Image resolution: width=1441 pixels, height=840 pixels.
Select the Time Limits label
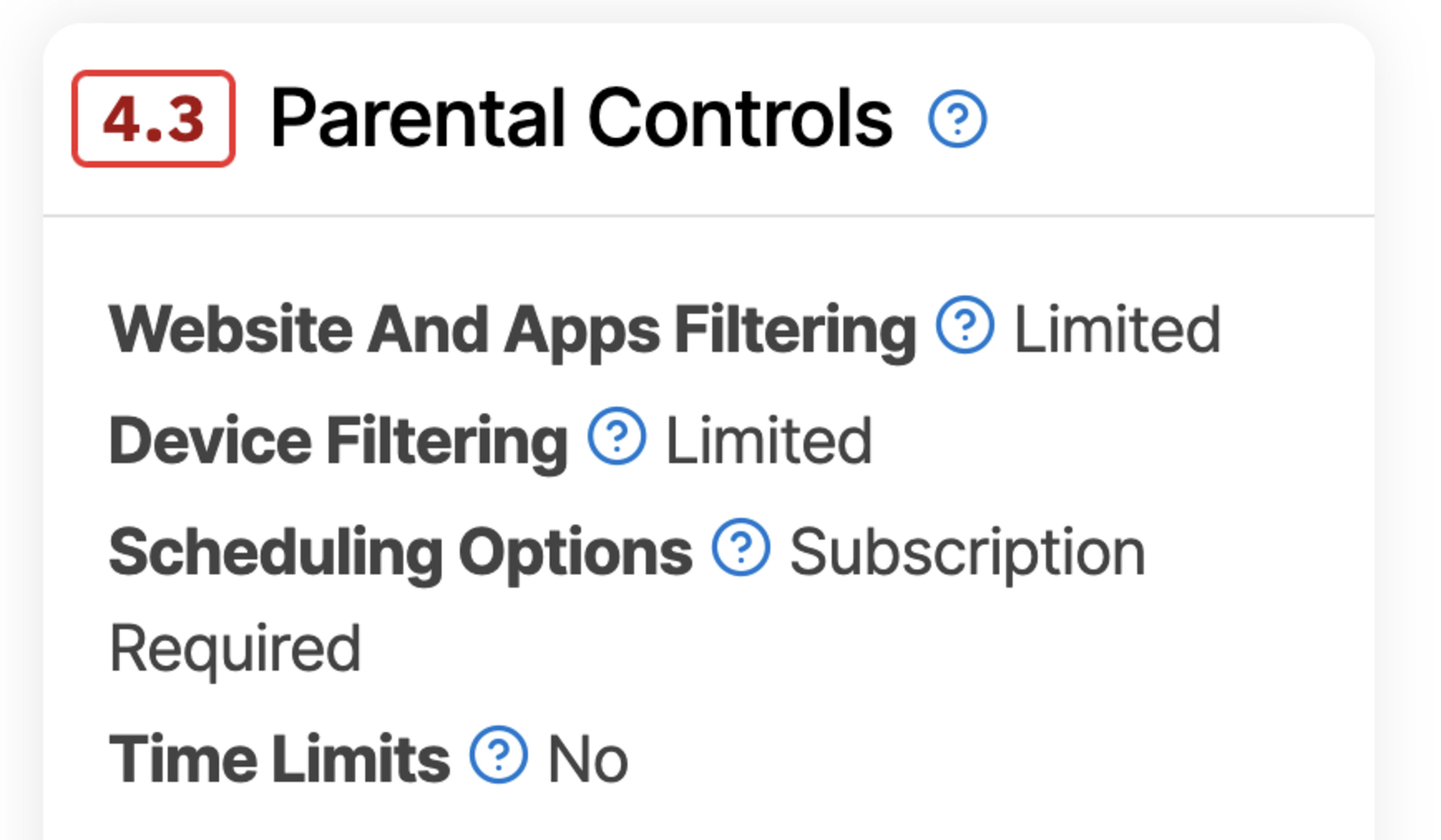pos(279,759)
